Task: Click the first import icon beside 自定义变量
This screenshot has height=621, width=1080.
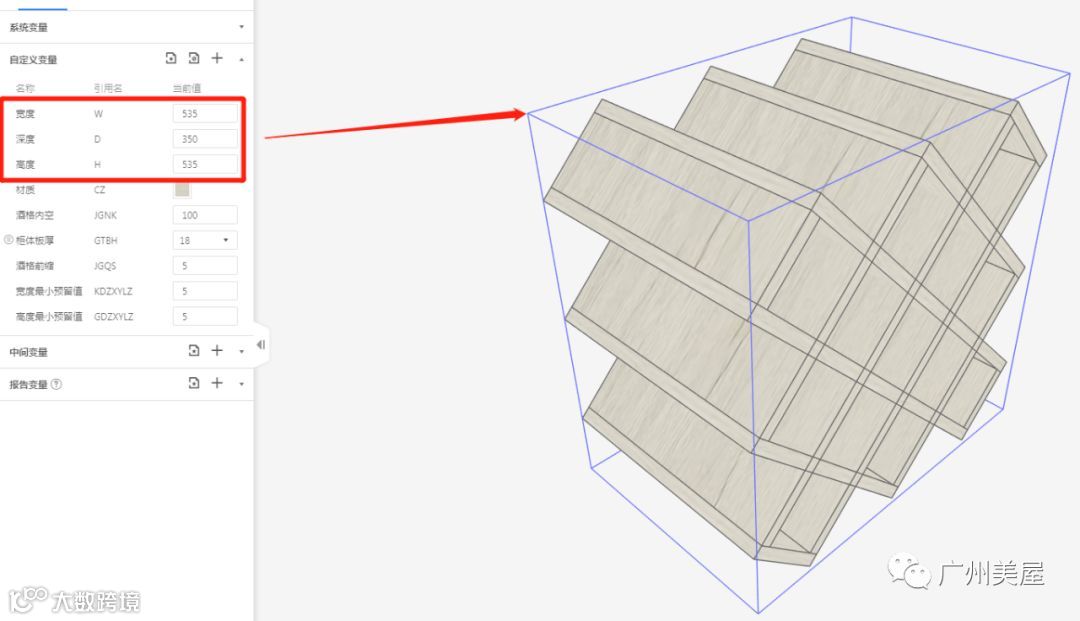Action: (171, 59)
